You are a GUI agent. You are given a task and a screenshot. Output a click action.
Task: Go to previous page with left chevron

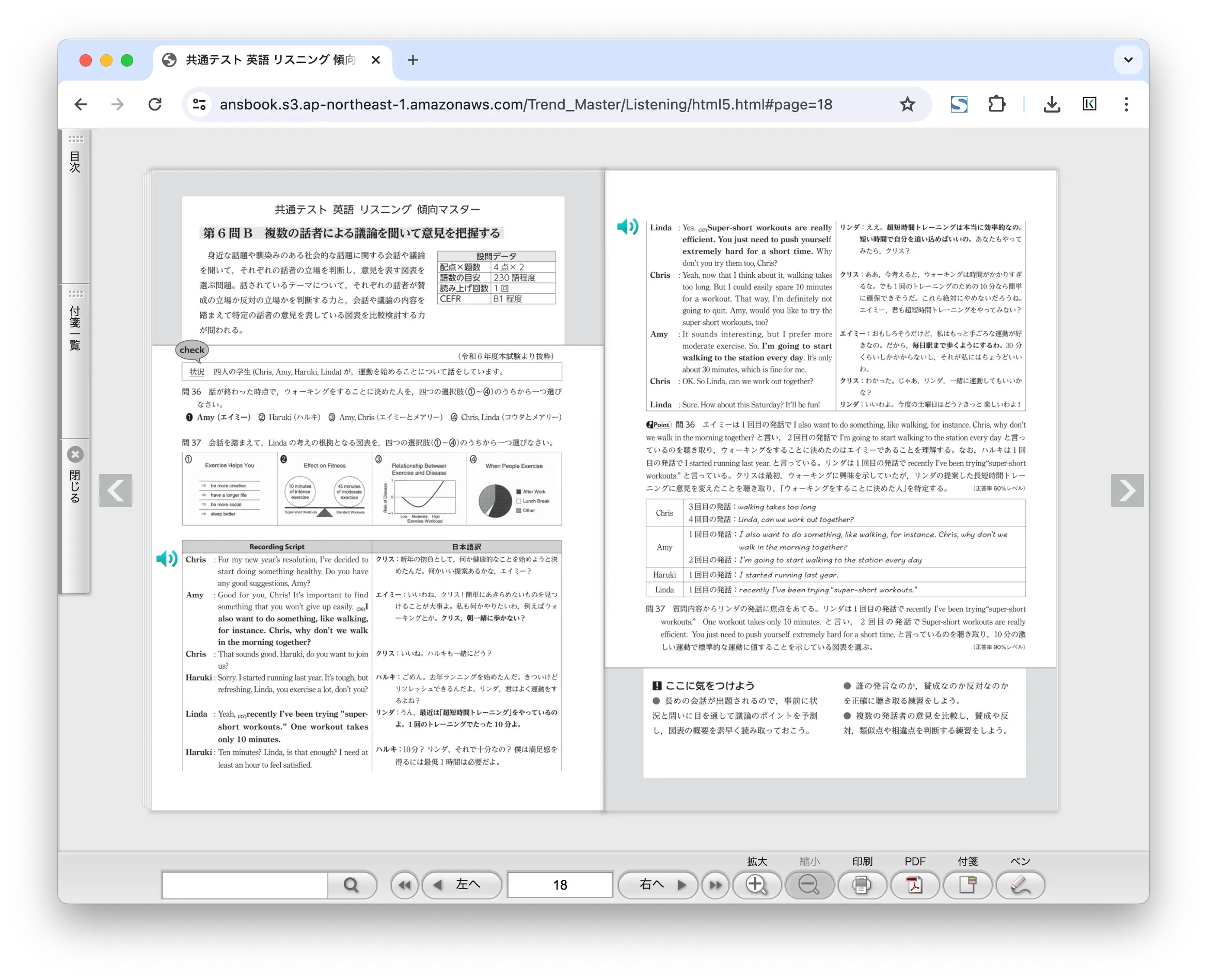[x=116, y=490]
